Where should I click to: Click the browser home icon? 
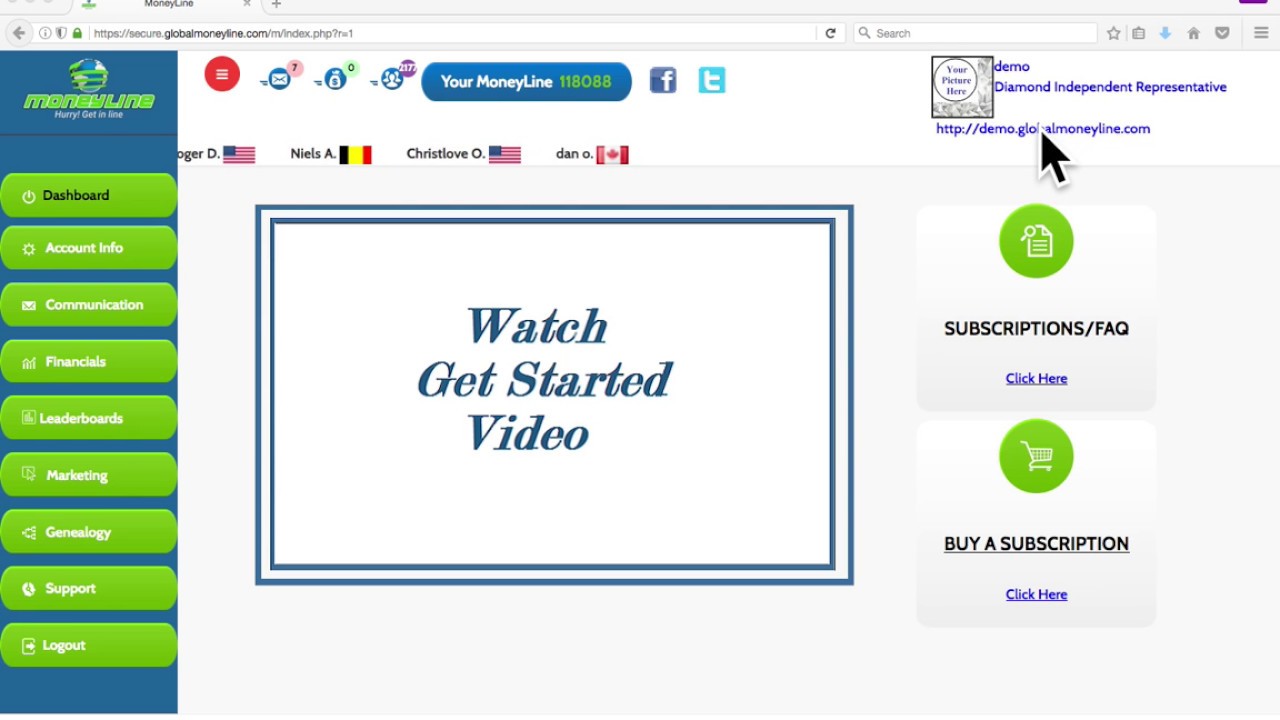(x=1193, y=33)
